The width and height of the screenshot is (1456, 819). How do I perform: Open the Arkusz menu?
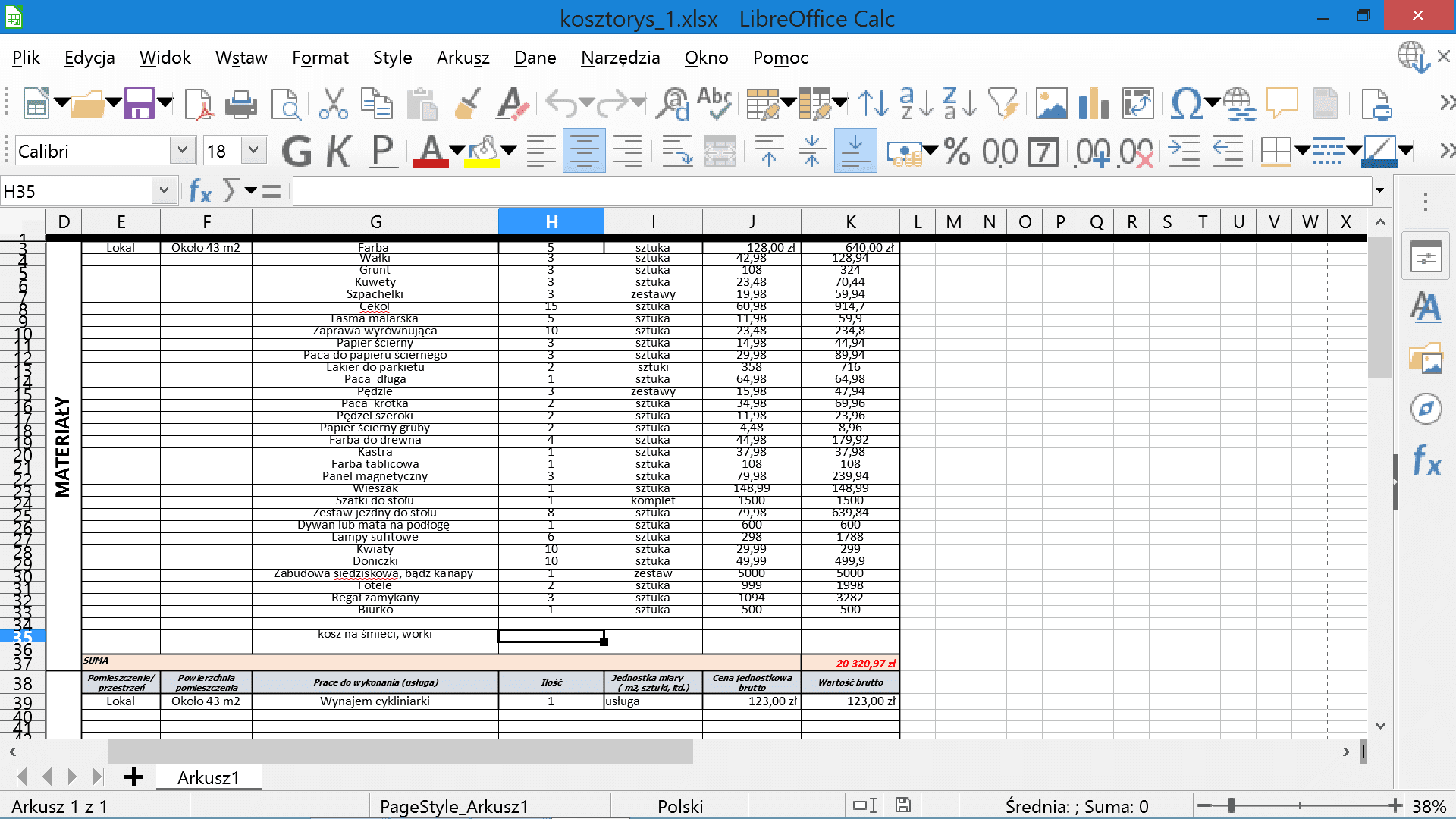click(x=463, y=58)
